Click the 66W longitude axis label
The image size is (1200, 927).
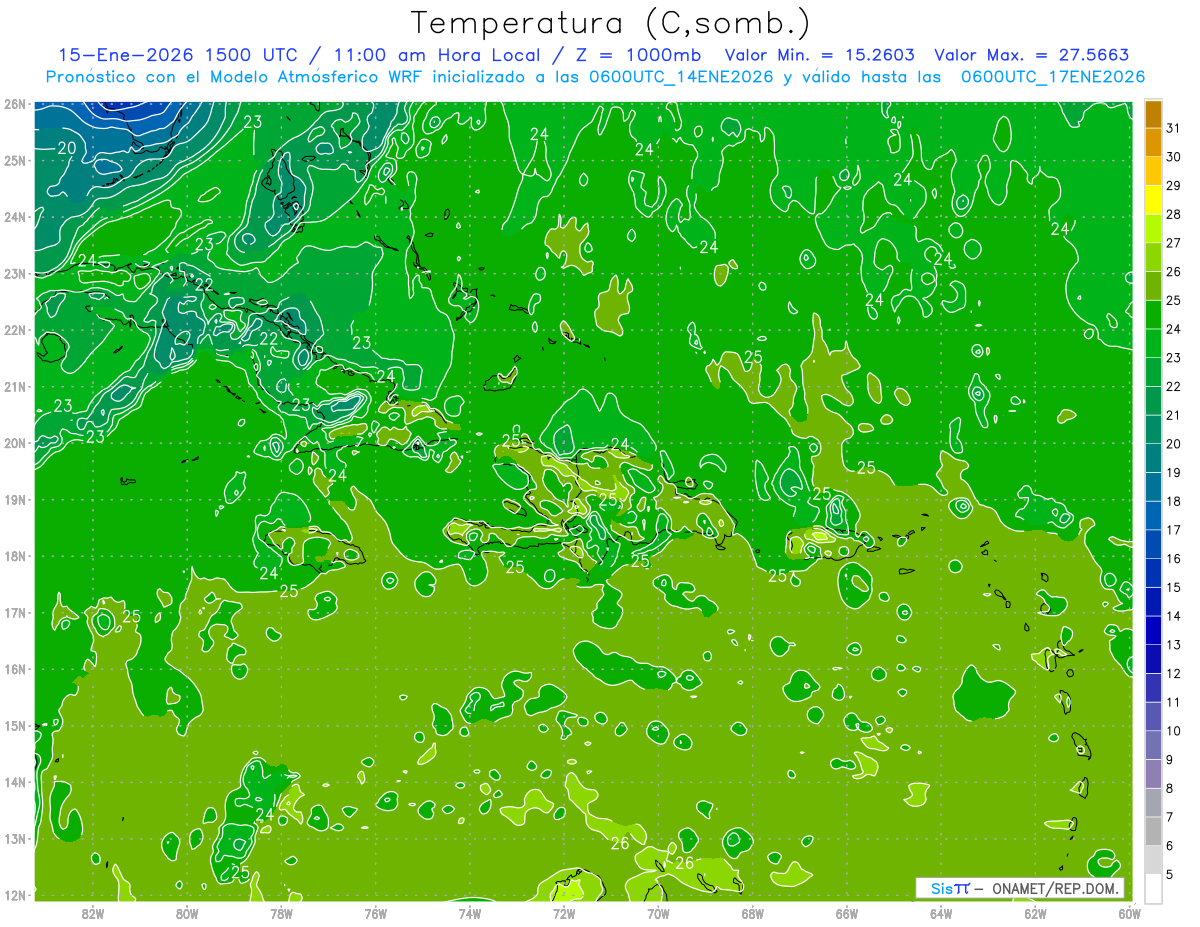coord(846,913)
